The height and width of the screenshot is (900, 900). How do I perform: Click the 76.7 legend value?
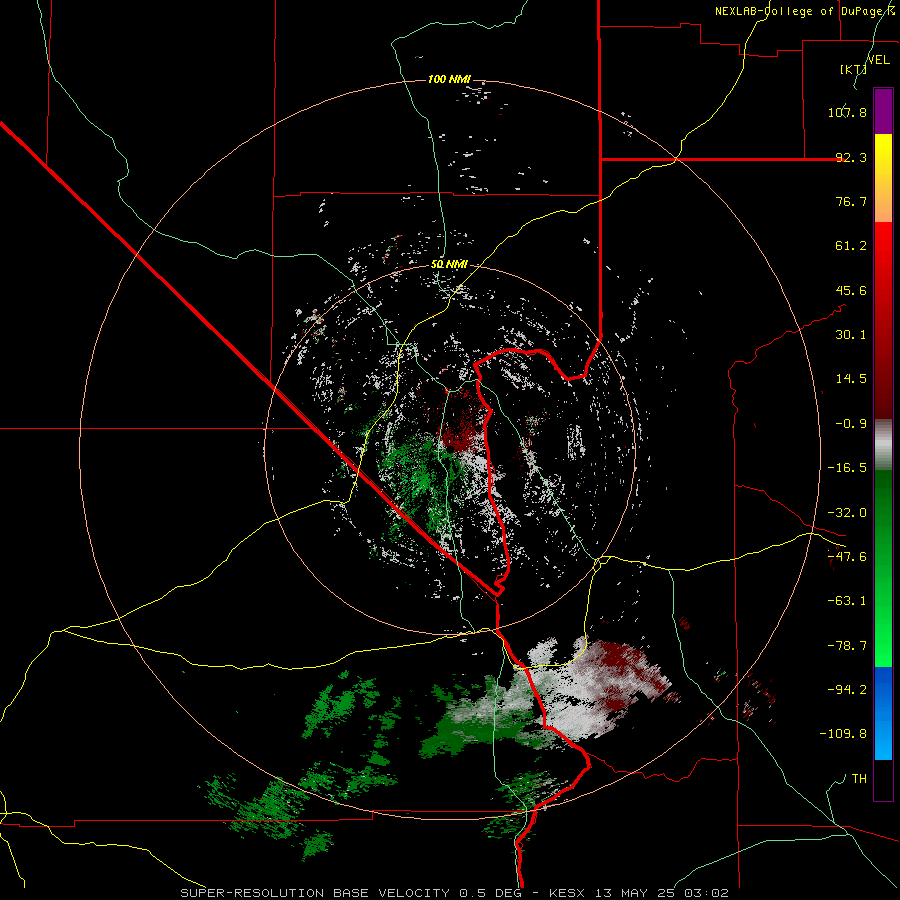[851, 201]
